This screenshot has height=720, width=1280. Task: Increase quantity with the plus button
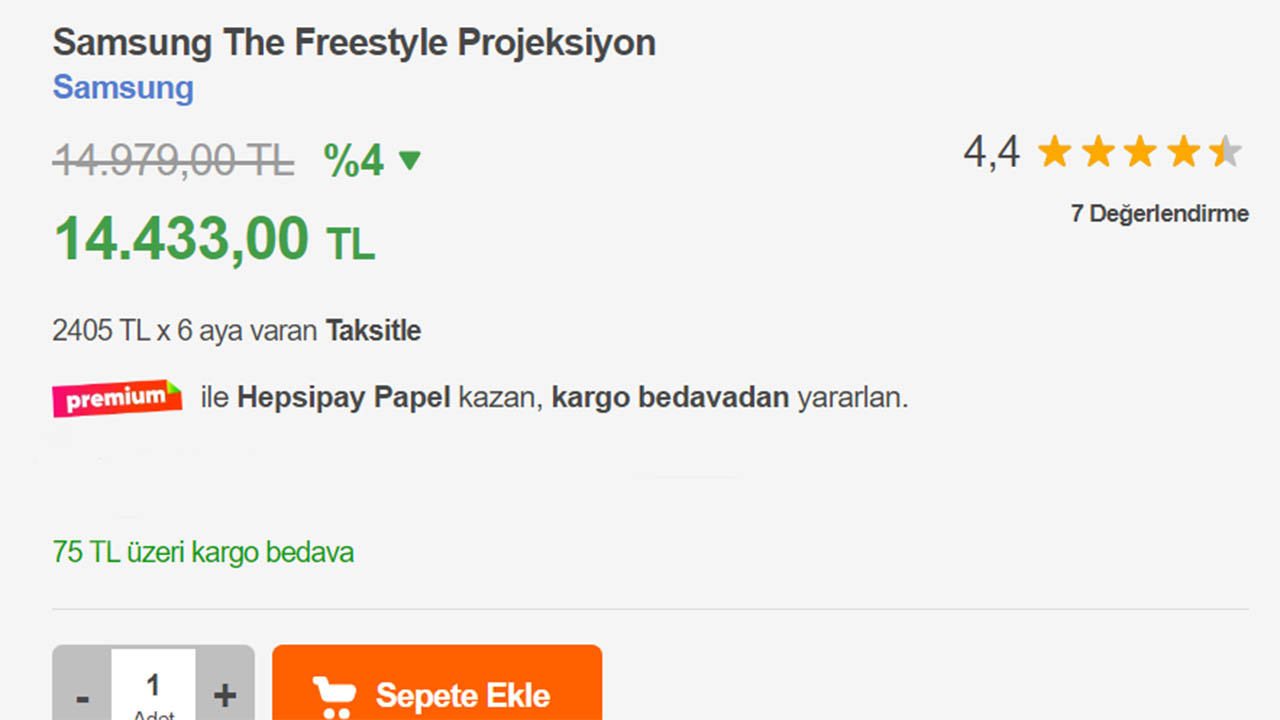pyautogui.click(x=225, y=695)
